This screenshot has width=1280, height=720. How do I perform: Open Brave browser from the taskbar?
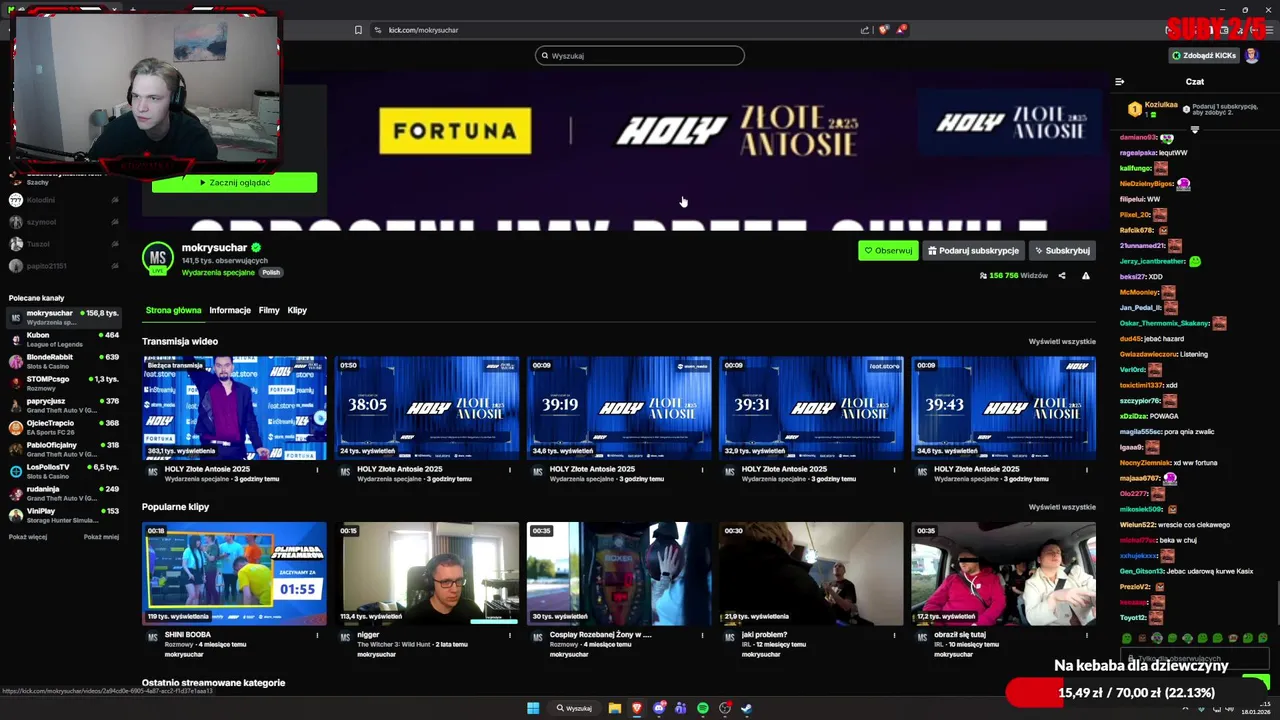coord(637,708)
